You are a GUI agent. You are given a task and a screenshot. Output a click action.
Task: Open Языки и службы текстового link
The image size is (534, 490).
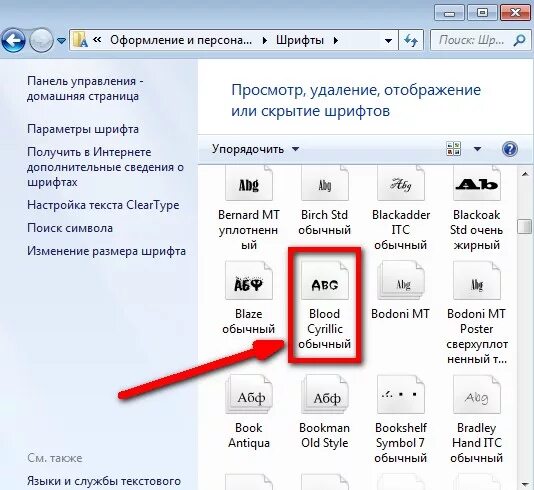click(x=104, y=481)
